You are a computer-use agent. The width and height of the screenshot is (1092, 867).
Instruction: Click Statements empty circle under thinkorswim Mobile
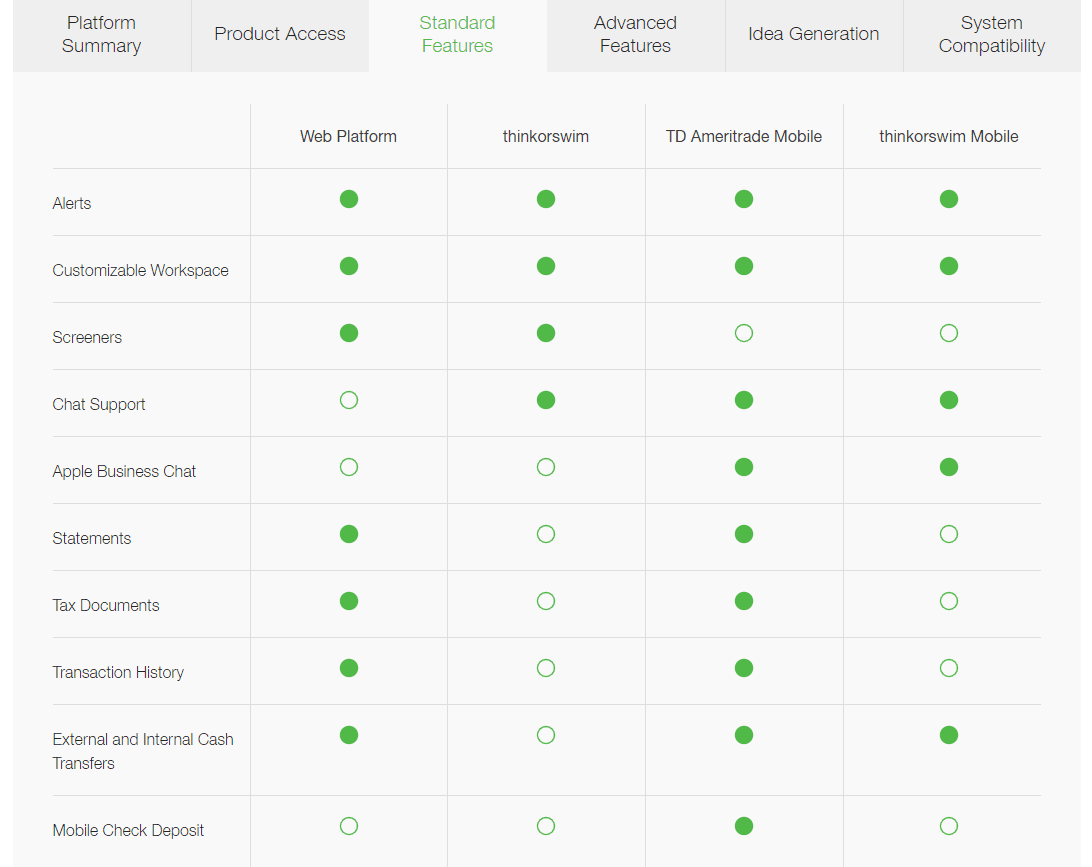[x=949, y=534]
